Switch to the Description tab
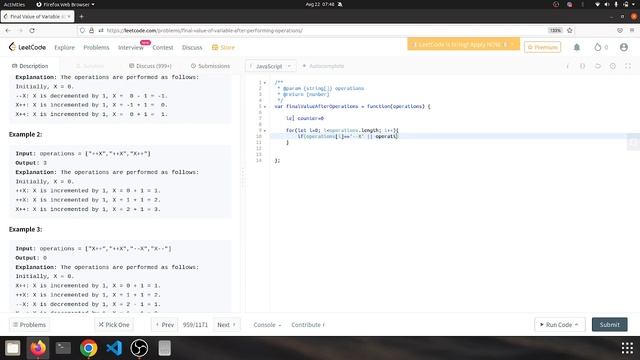Image resolution: width=640 pixels, height=360 pixels. (30, 66)
